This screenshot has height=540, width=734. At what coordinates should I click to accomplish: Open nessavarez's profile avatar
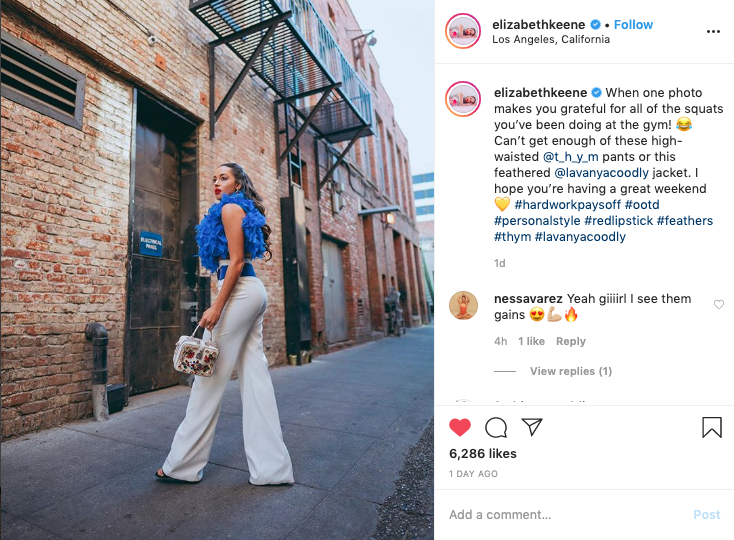click(463, 306)
